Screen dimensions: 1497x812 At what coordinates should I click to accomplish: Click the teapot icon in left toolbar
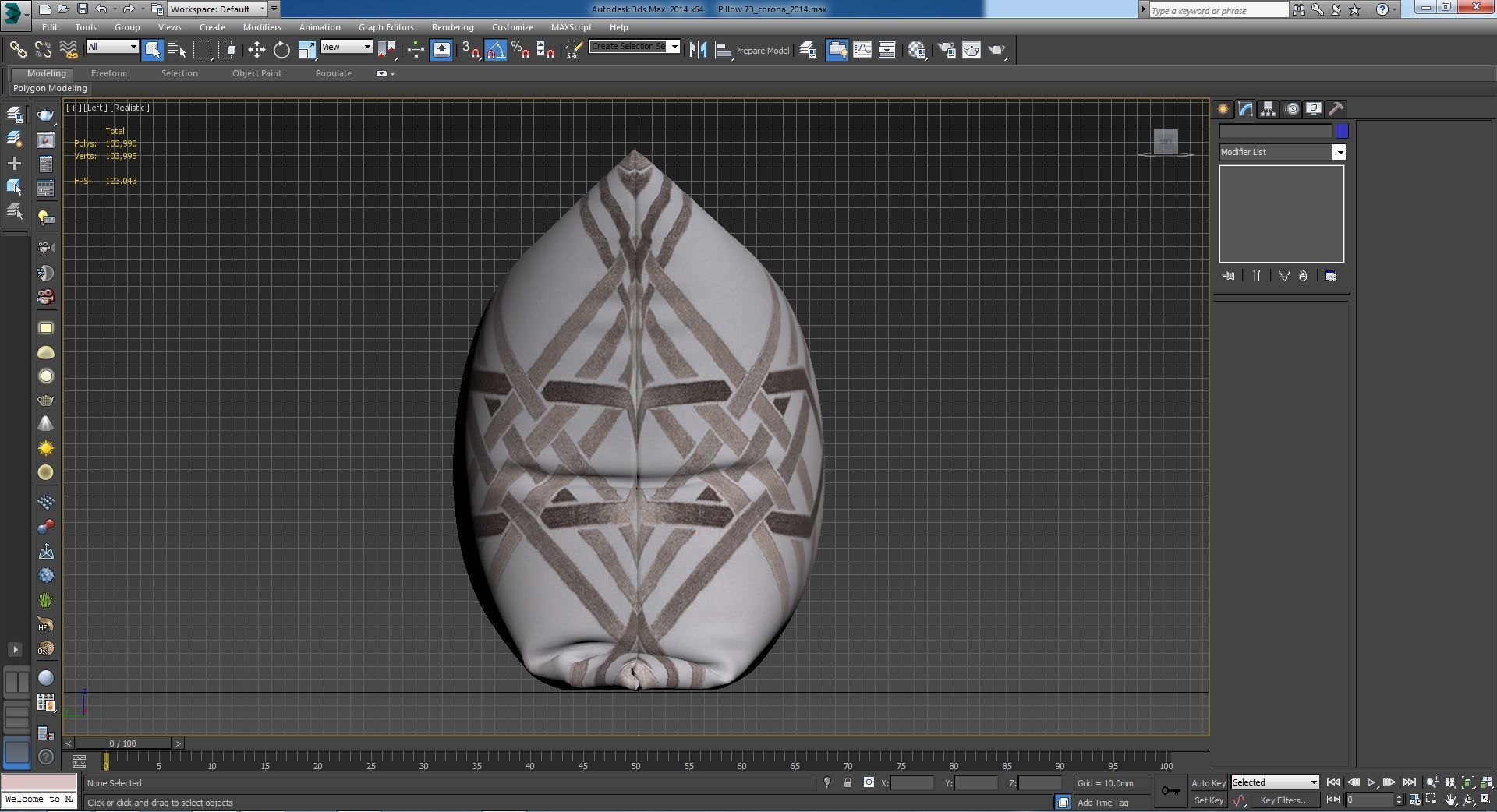click(46, 115)
